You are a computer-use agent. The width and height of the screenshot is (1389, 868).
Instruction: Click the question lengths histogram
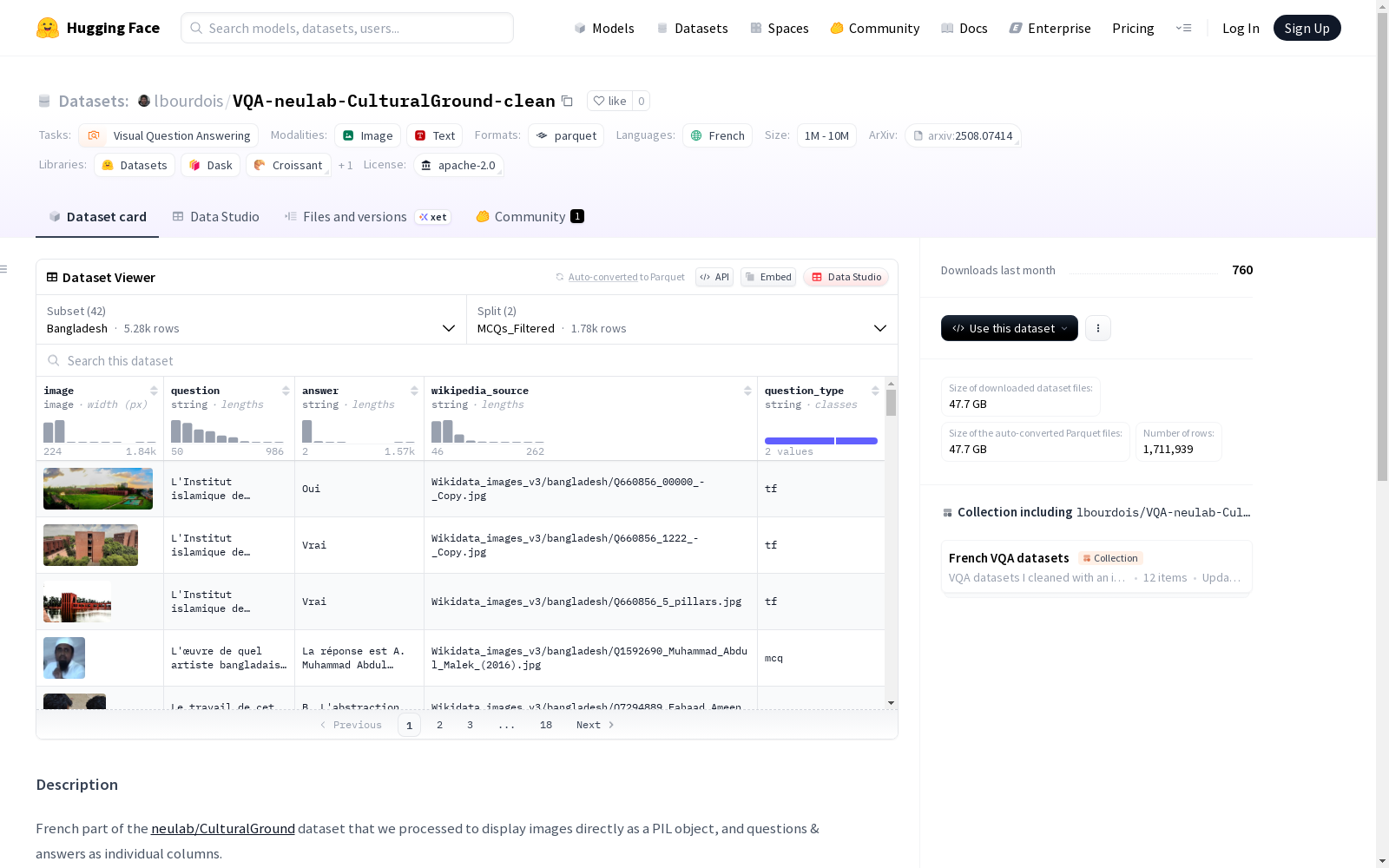227,431
